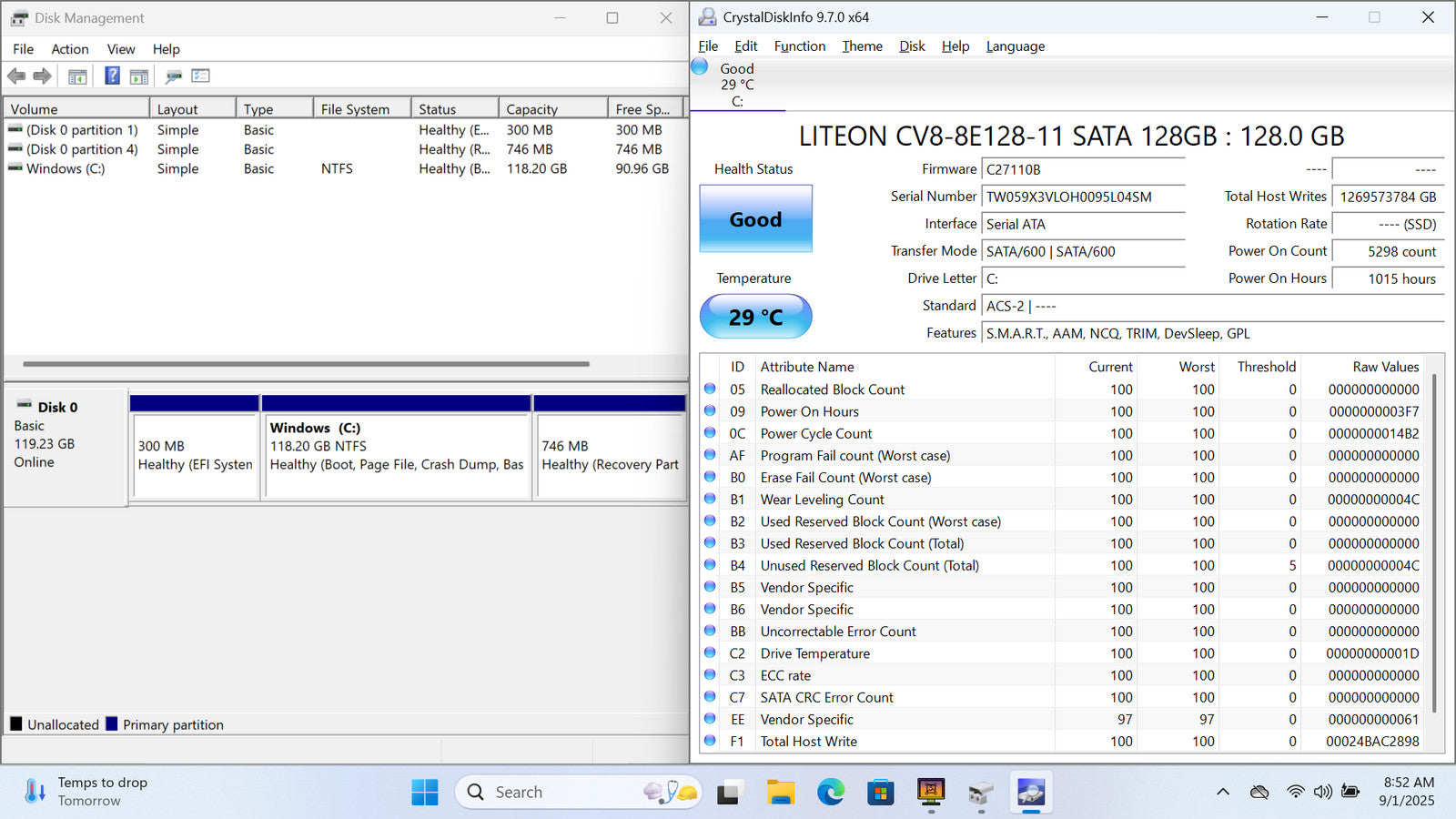The width and height of the screenshot is (1456, 819).
Task: Toggle the console tree pane icon
Action: pyautogui.click(x=77, y=76)
